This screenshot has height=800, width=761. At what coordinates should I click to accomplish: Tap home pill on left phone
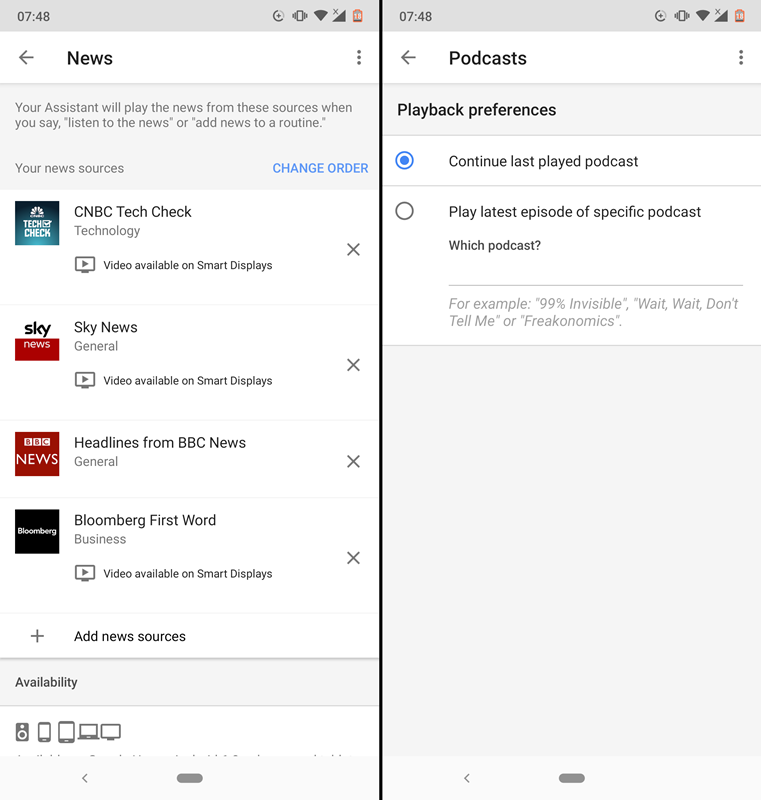190,778
